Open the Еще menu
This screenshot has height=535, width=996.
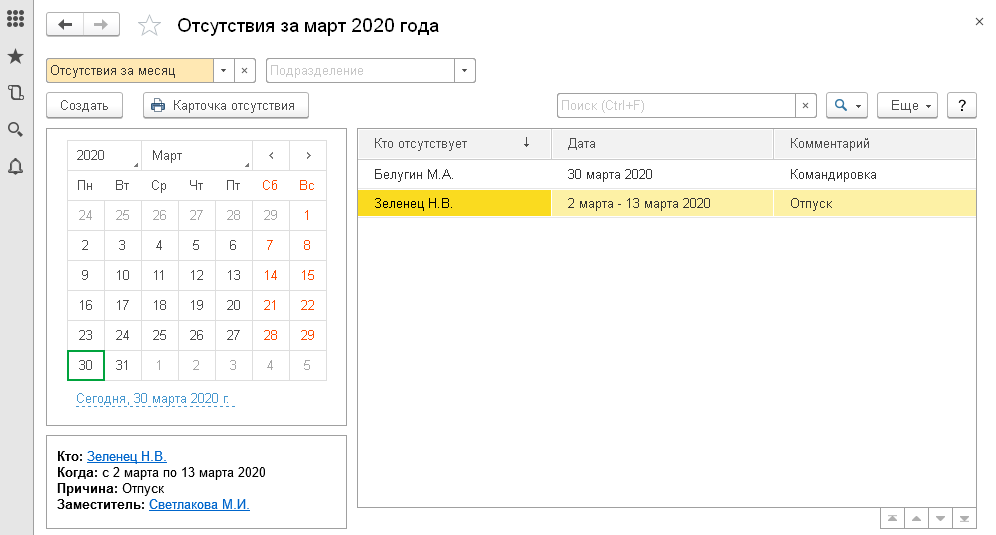(906, 105)
